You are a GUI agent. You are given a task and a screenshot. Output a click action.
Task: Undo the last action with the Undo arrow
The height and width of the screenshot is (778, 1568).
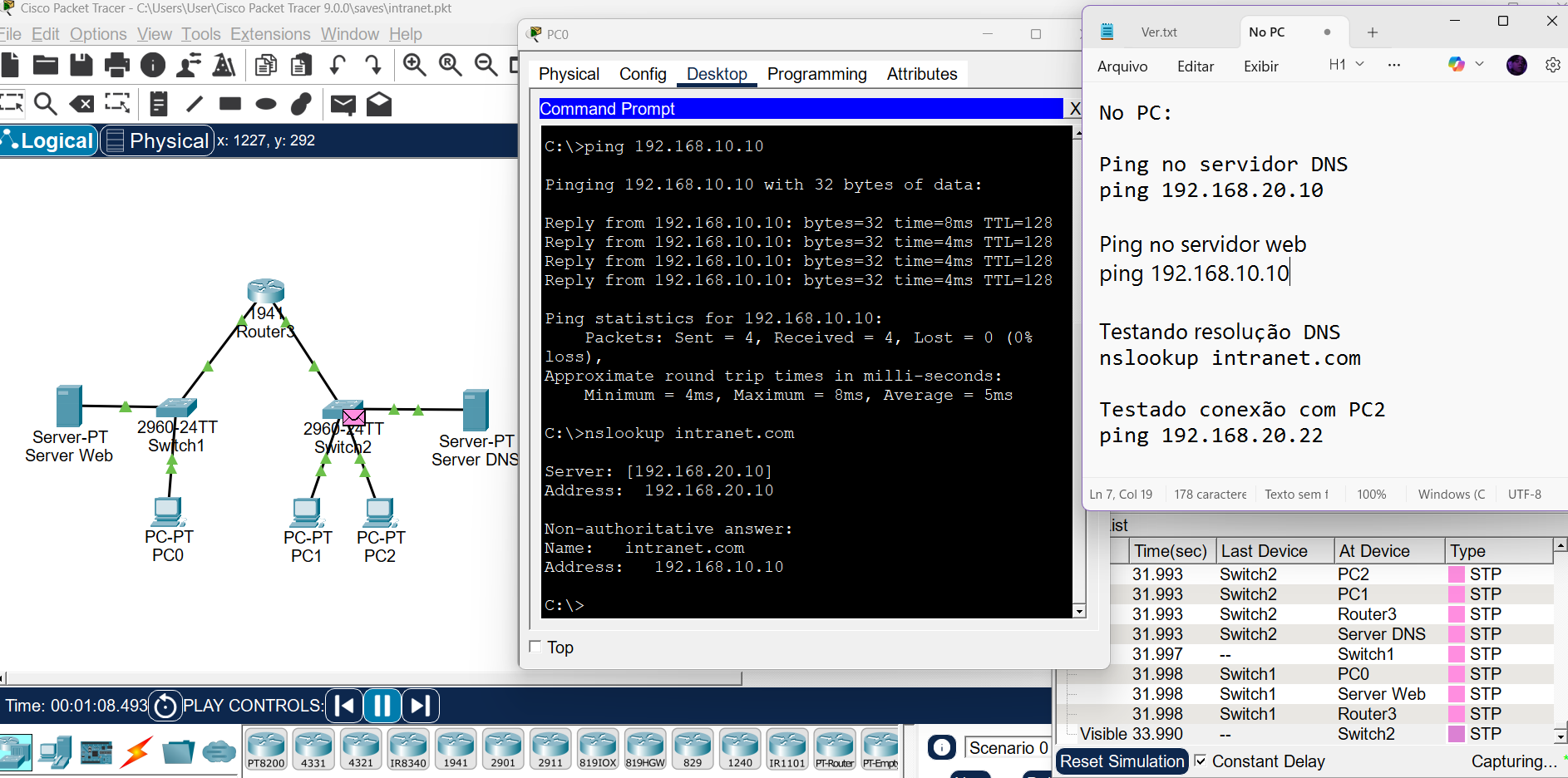tap(338, 65)
